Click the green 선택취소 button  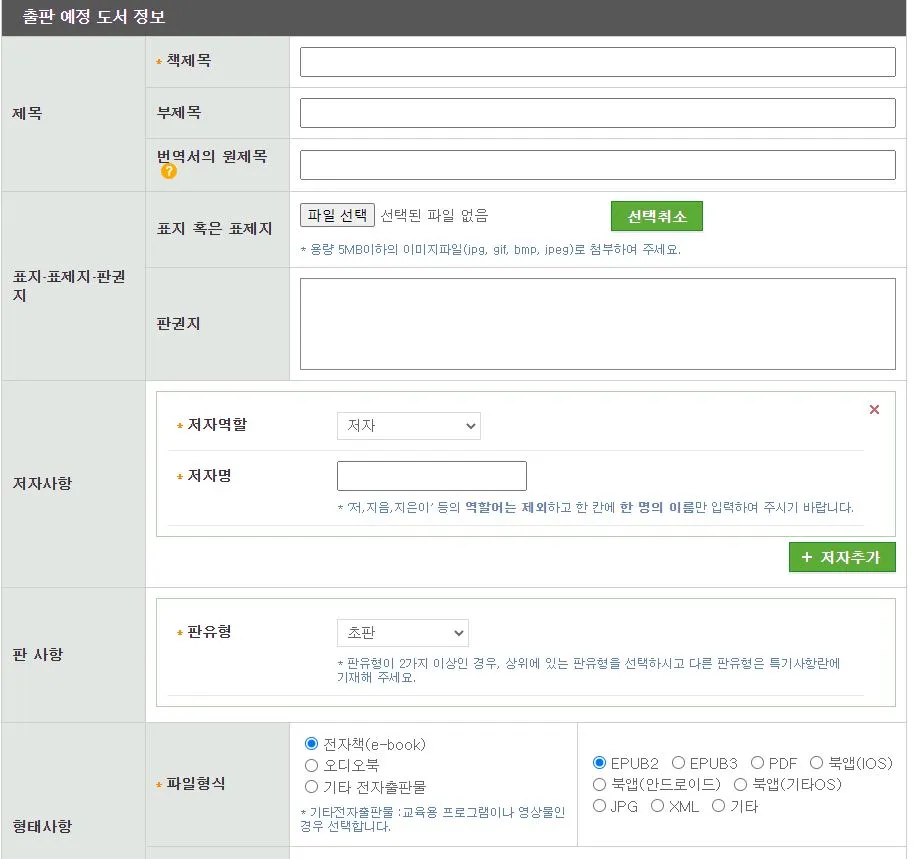[x=657, y=216]
